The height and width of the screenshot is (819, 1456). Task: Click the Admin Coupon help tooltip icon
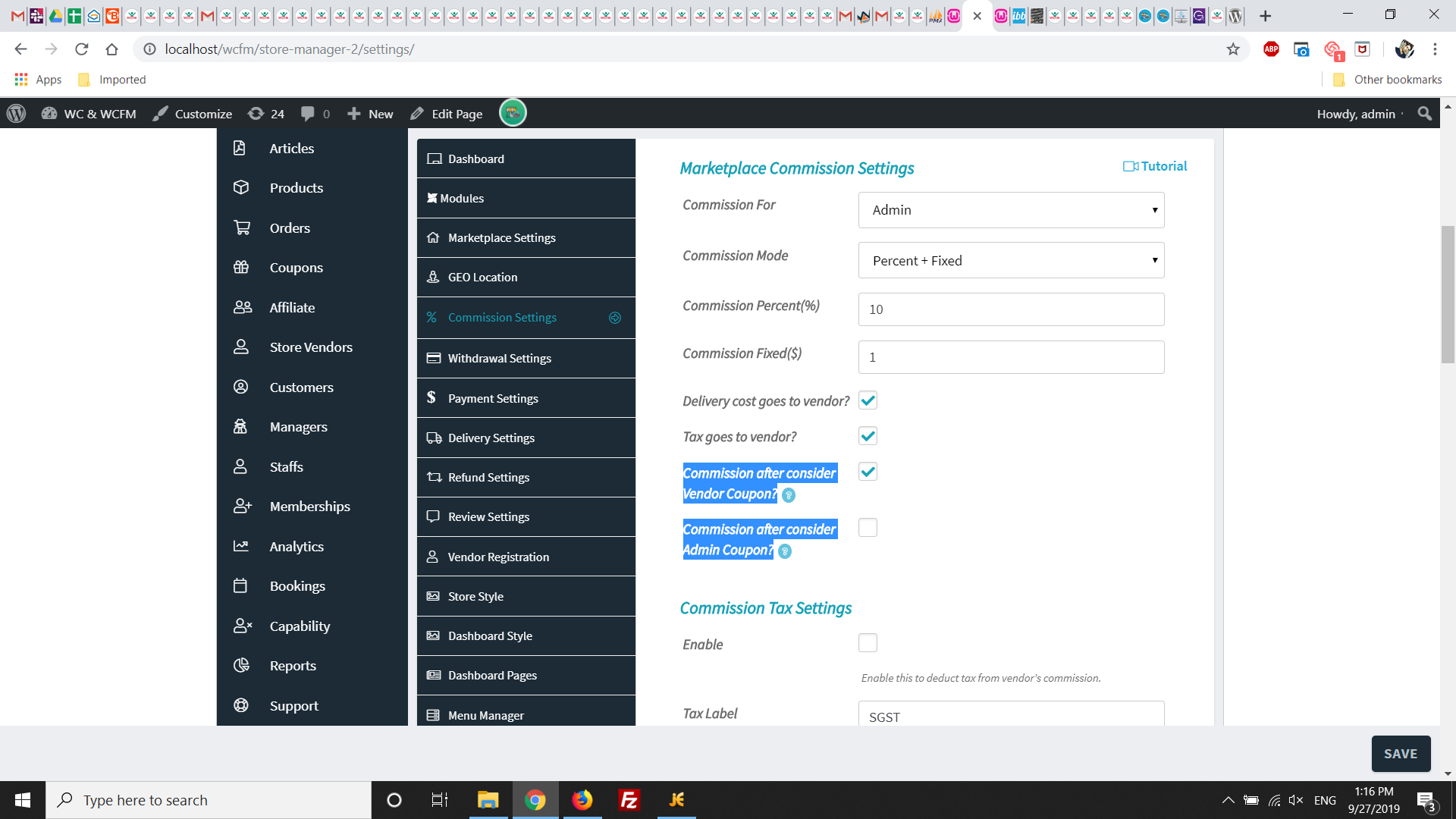pos(785,551)
